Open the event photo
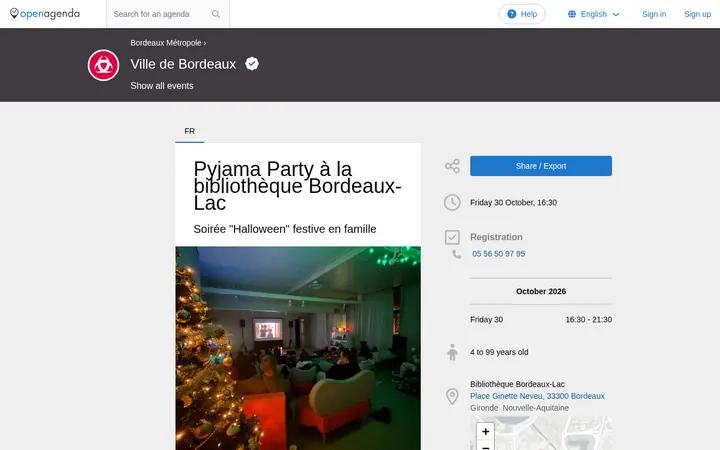Image resolution: width=720 pixels, height=450 pixels. click(298, 348)
